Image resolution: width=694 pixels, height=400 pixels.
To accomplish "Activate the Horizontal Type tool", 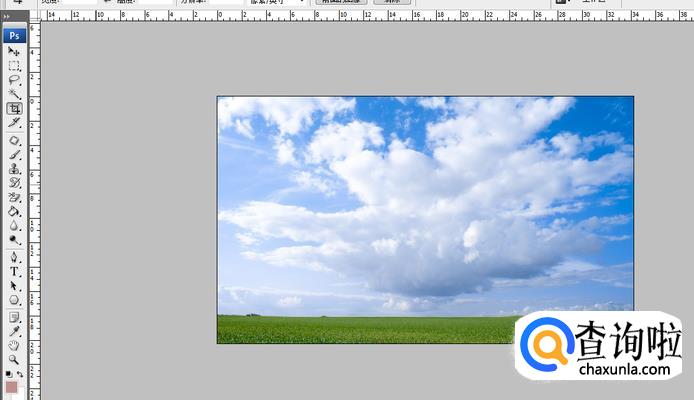I will [x=14, y=271].
